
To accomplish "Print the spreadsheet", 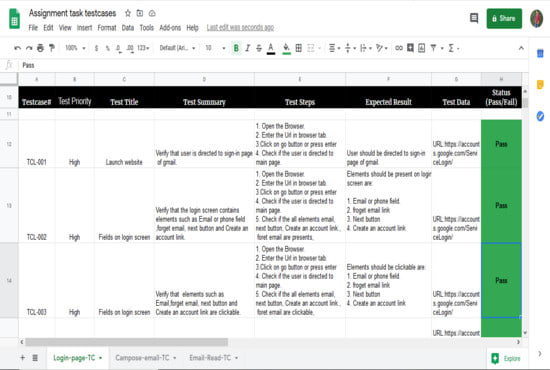I will [x=40, y=48].
